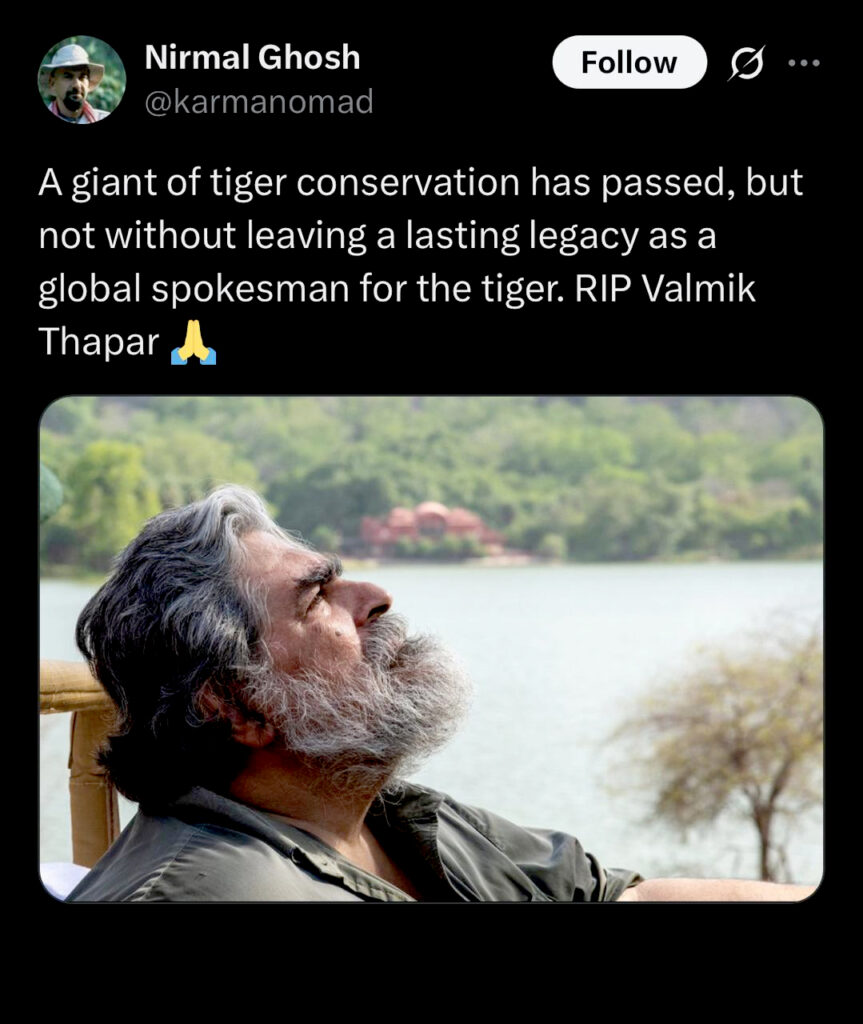
Task: Click the folded hands emoji
Action: coord(193,342)
